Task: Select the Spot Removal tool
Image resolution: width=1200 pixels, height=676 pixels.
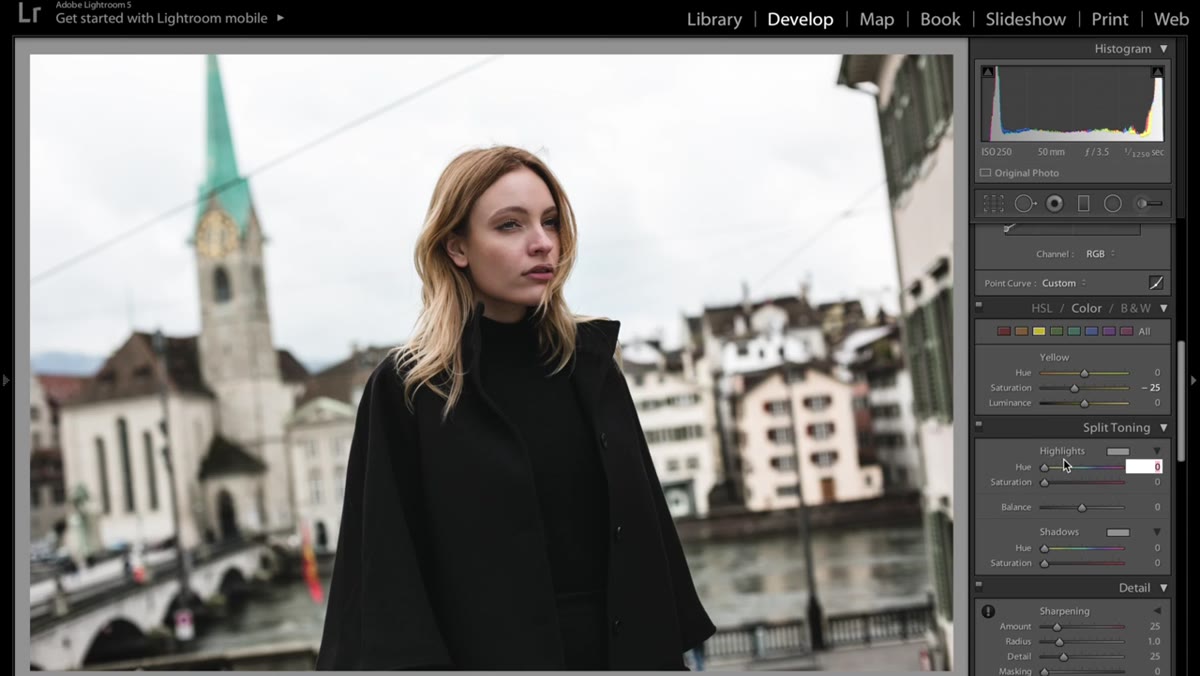Action: (1024, 203)
